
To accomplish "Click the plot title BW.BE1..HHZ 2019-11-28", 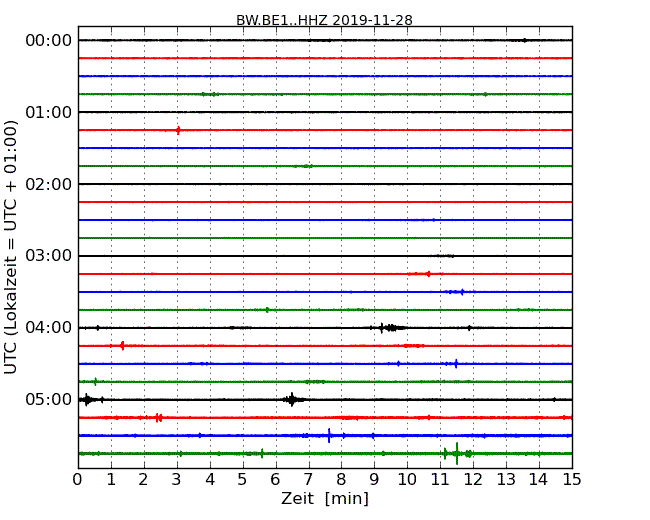I will coord(324,20).
